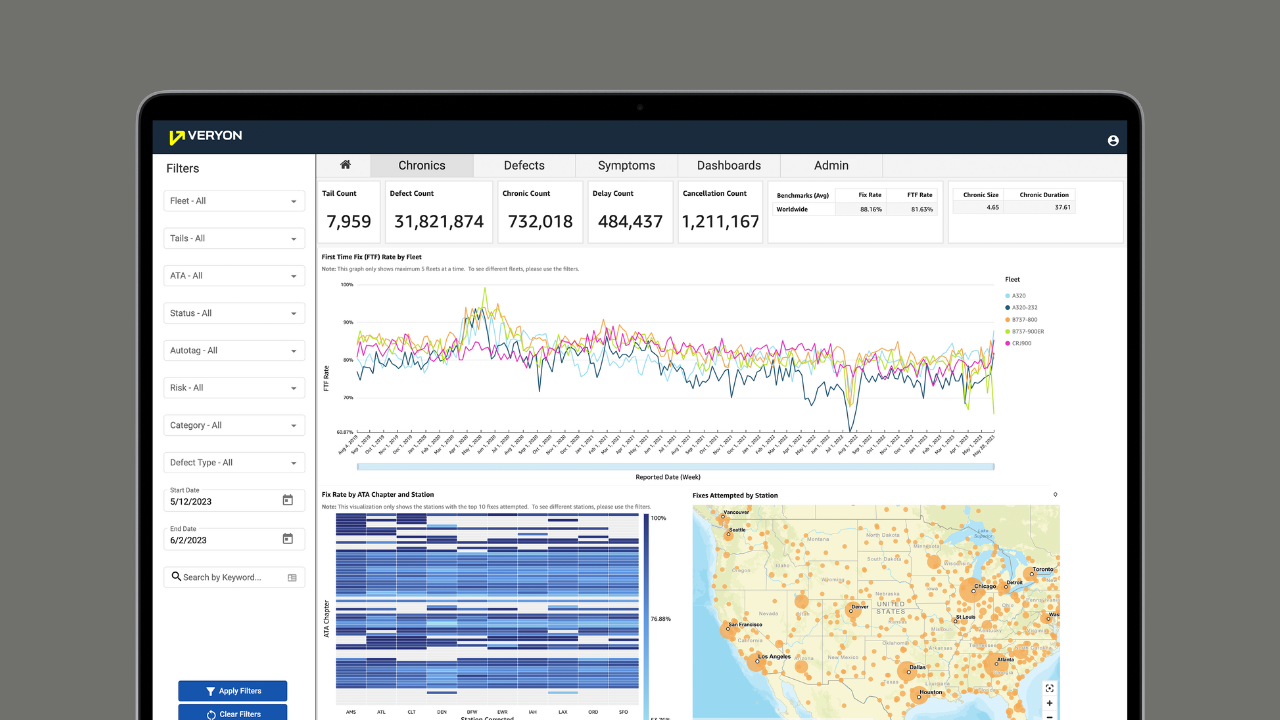Click the Veryon logo
The height and width of the screenshot is (720, 1280).
[206, 137]
